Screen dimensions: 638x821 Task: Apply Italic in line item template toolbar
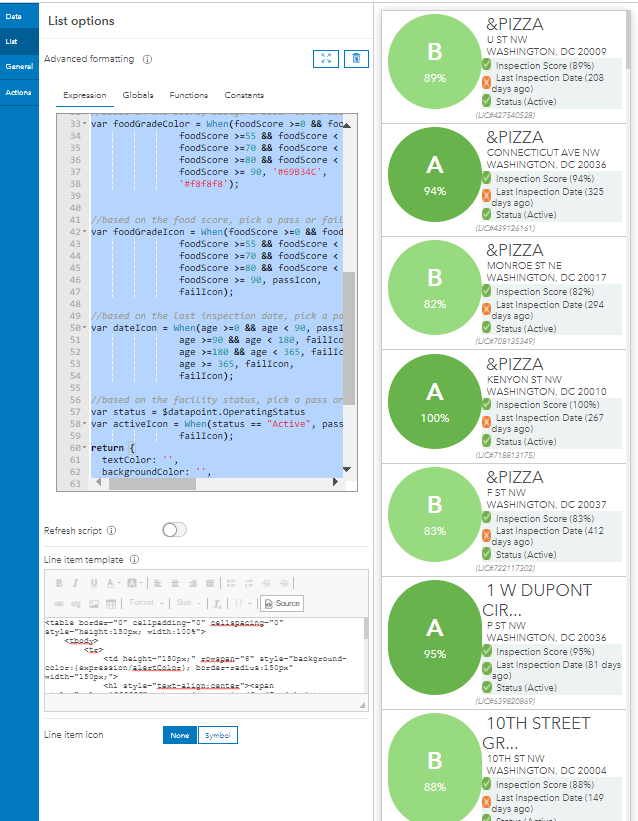(x=75, y=583)
